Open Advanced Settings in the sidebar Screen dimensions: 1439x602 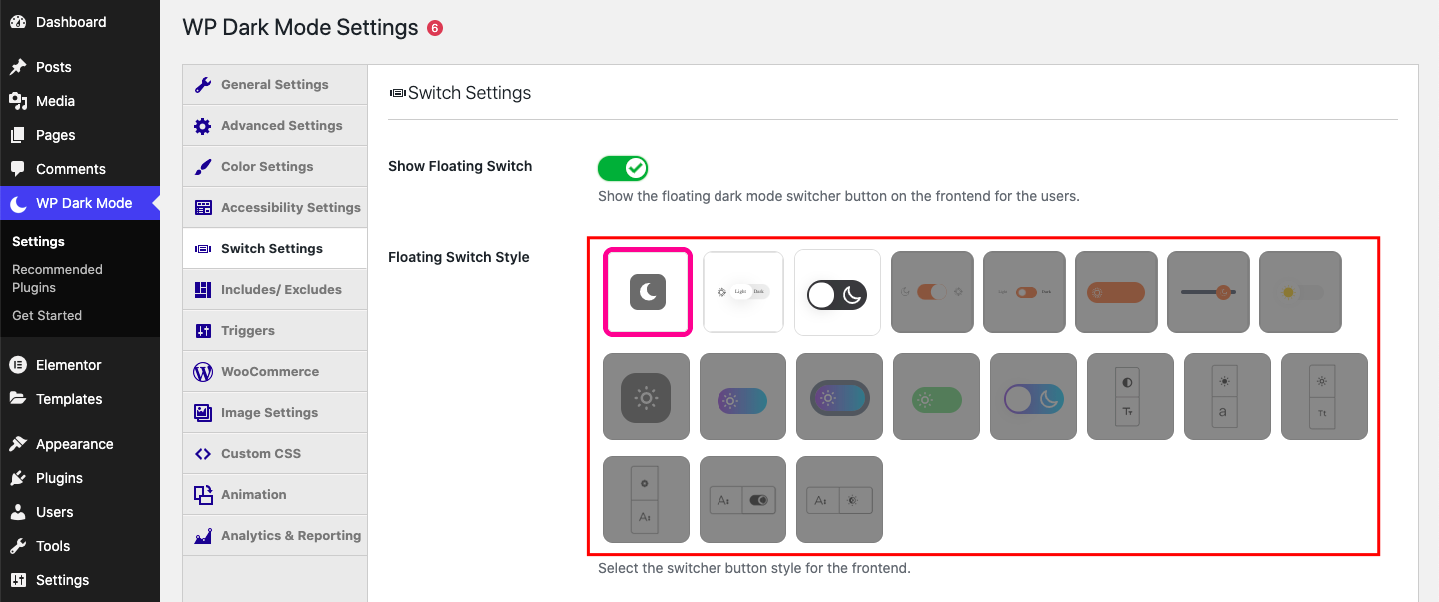coord(274,125)
